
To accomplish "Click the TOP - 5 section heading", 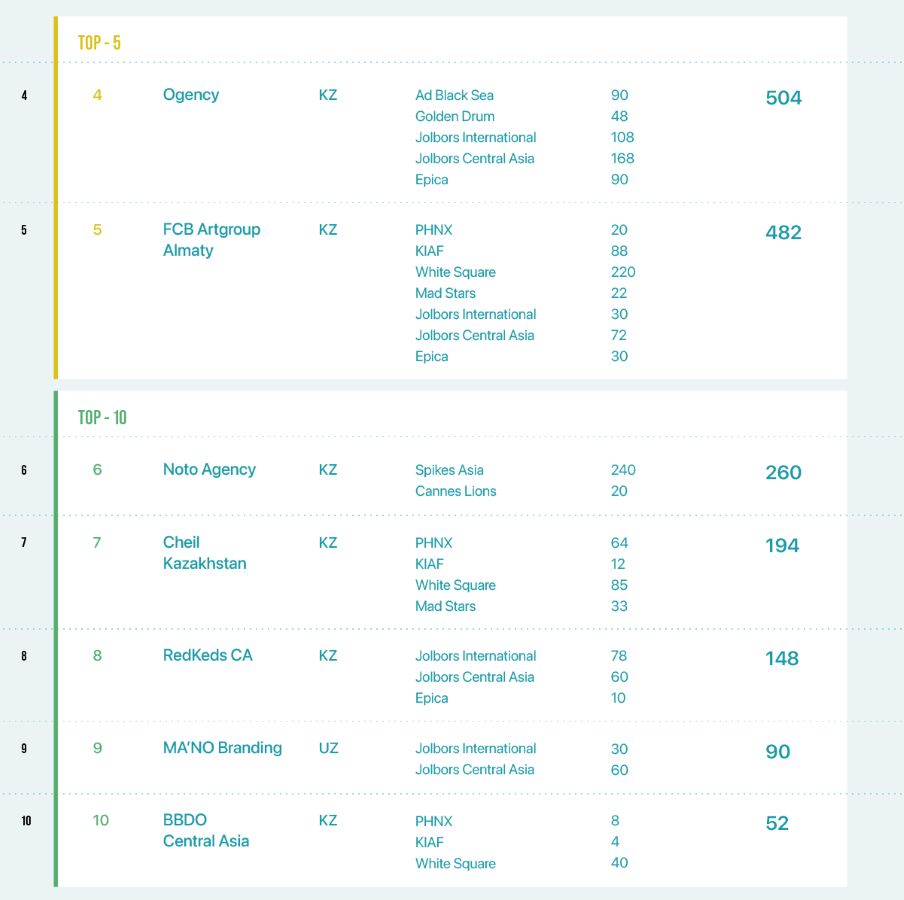I will (99, 43).
